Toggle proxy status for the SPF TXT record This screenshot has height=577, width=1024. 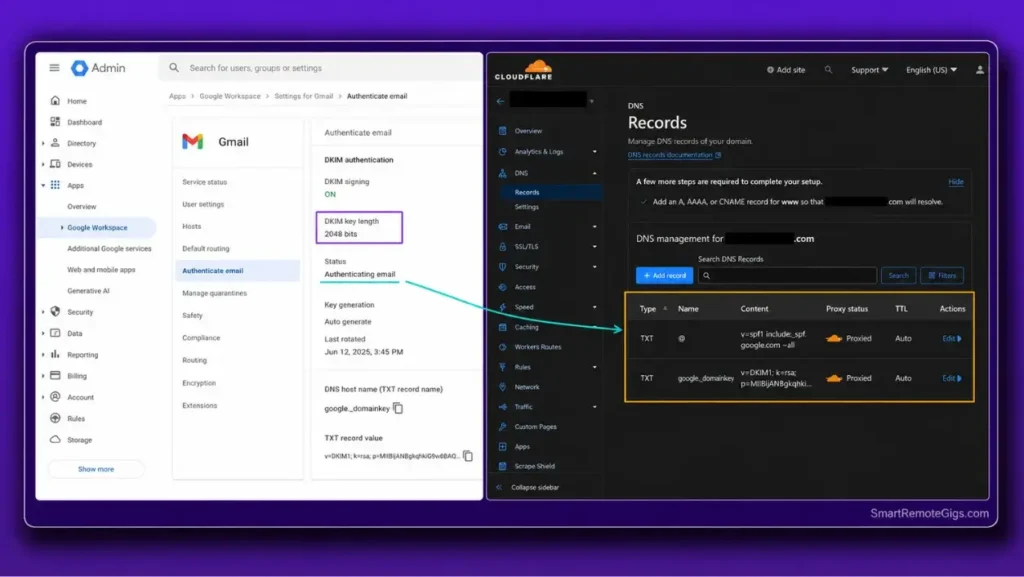tap(848, 338)
